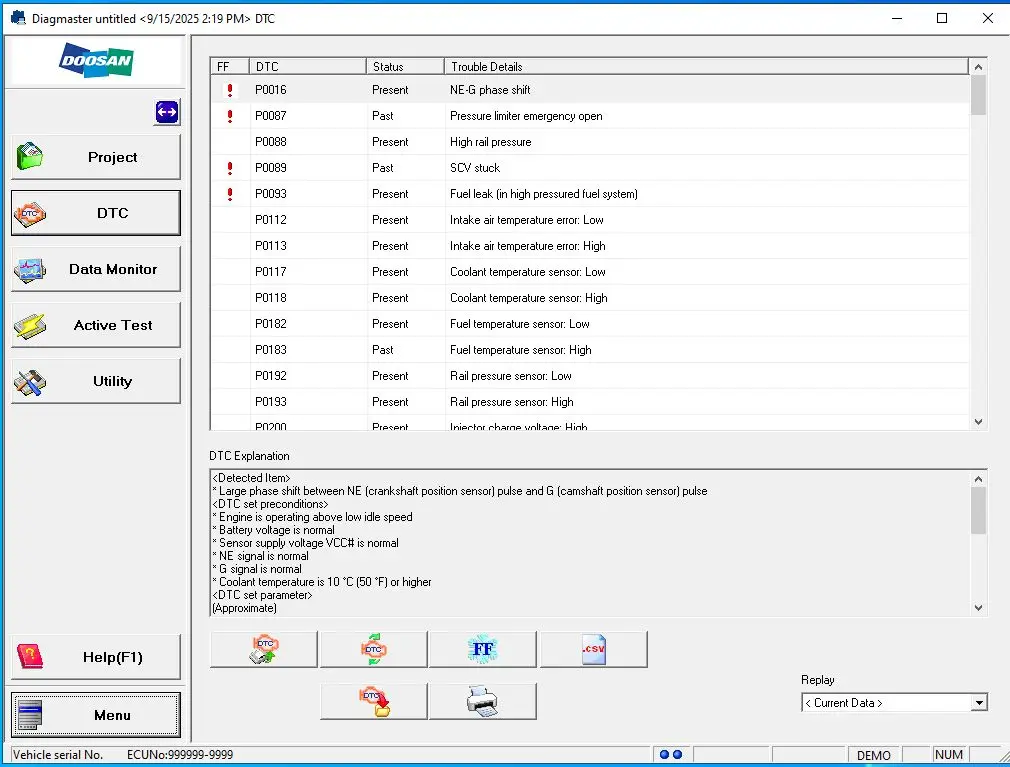Open Utility
Image resolution: width=1010 pixels, height=767 pixels.
[x=96, y=381]
